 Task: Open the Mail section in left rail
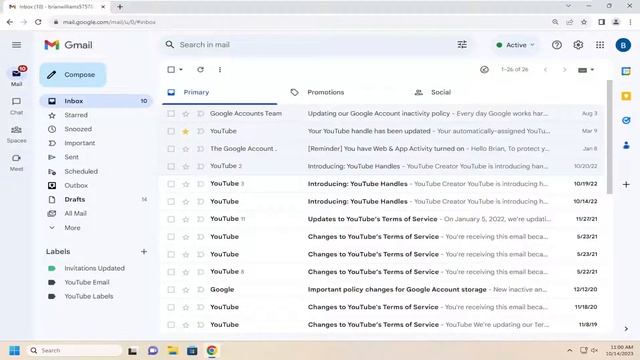pyautogui.click(x=16, y=76)
